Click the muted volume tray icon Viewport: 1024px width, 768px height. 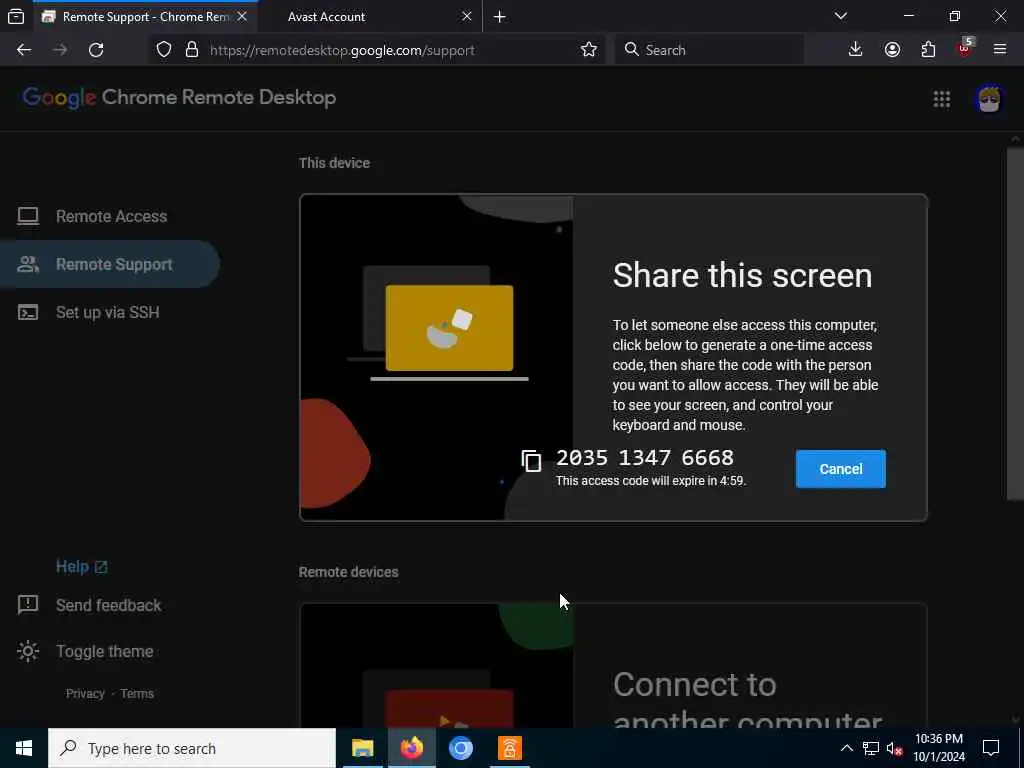pos(894,748)
